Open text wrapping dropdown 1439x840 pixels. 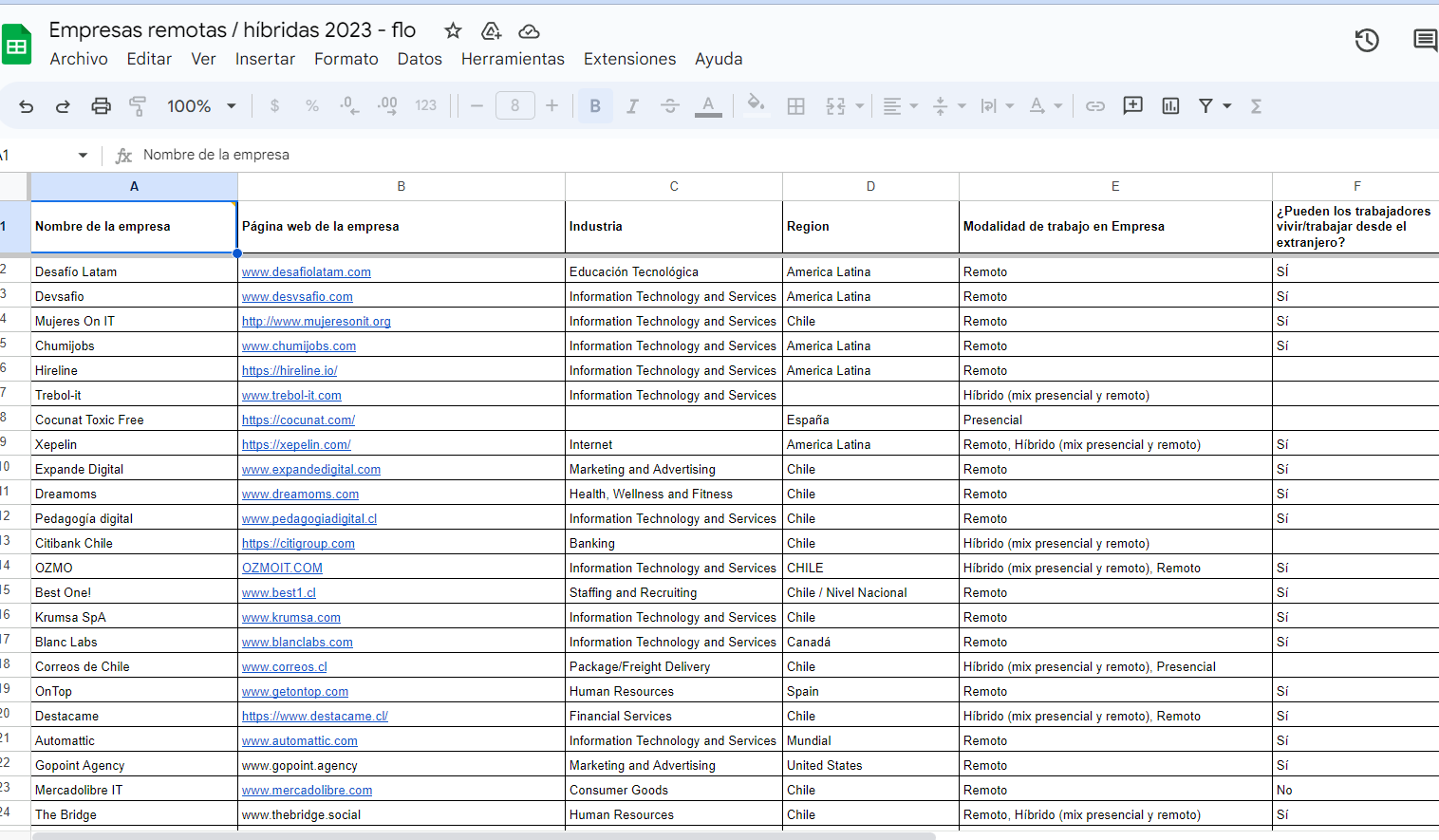tap(997, 106)
